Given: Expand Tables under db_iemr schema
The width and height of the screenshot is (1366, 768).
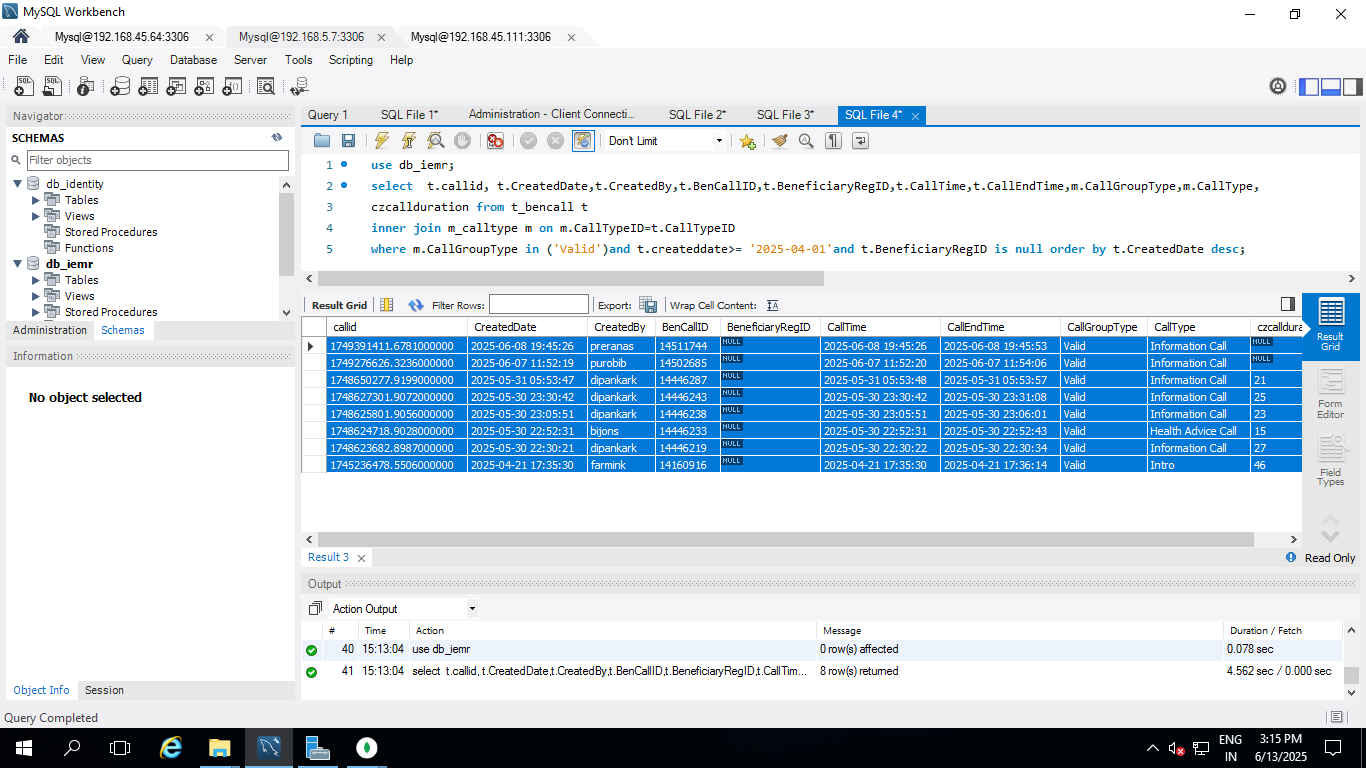Looking at the screenshot, I should tap(37, 280).
